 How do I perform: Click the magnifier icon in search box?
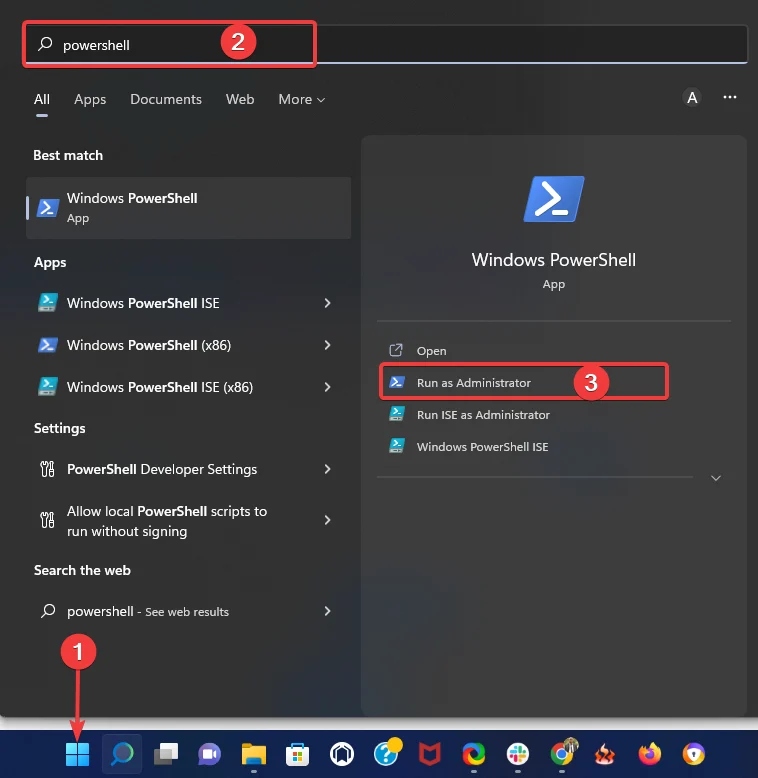coord(45,44)
